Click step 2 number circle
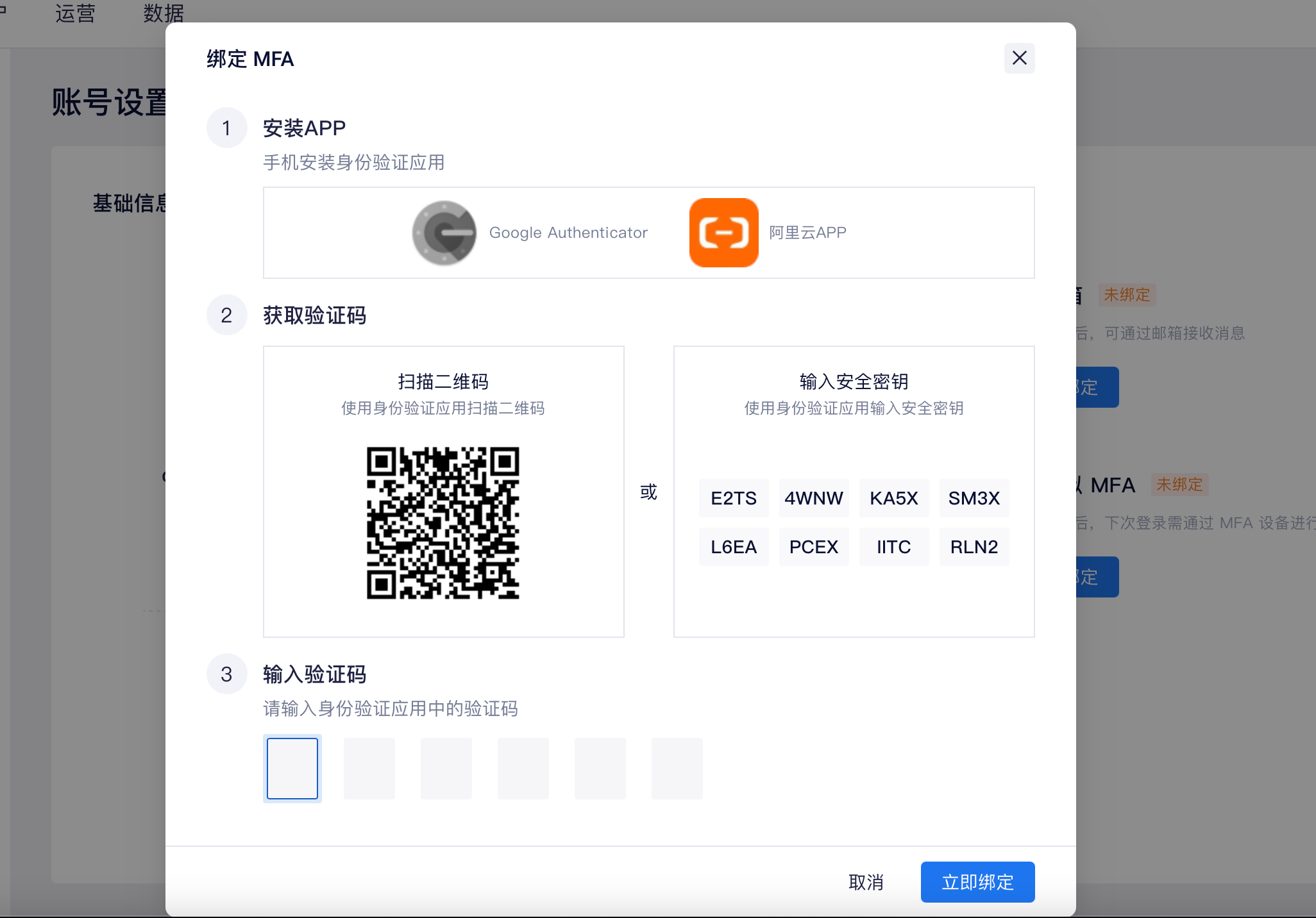 pyautogui.click(x=226, y=315)
